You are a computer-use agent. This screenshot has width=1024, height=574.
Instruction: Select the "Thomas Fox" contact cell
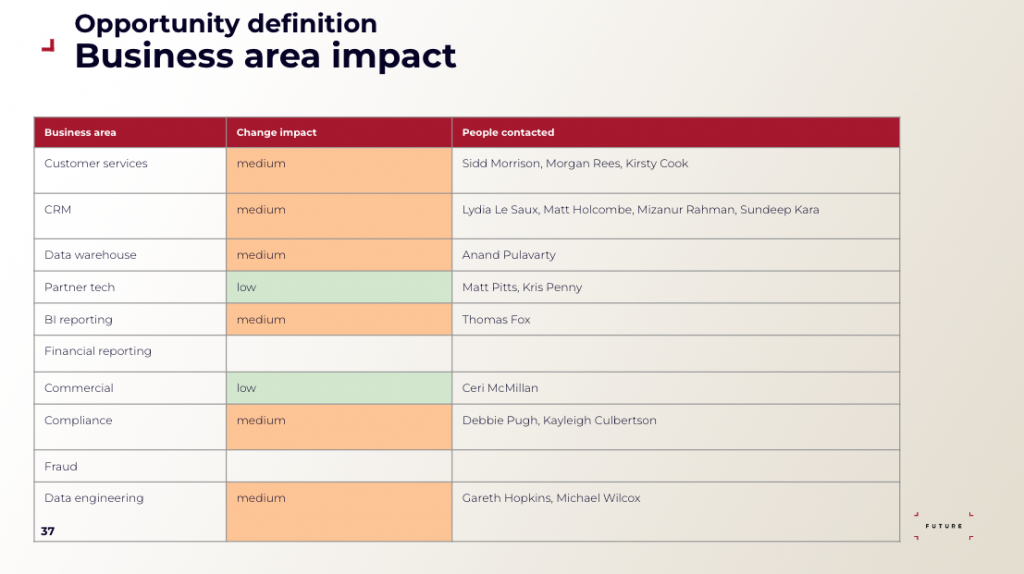pos(496,320)
